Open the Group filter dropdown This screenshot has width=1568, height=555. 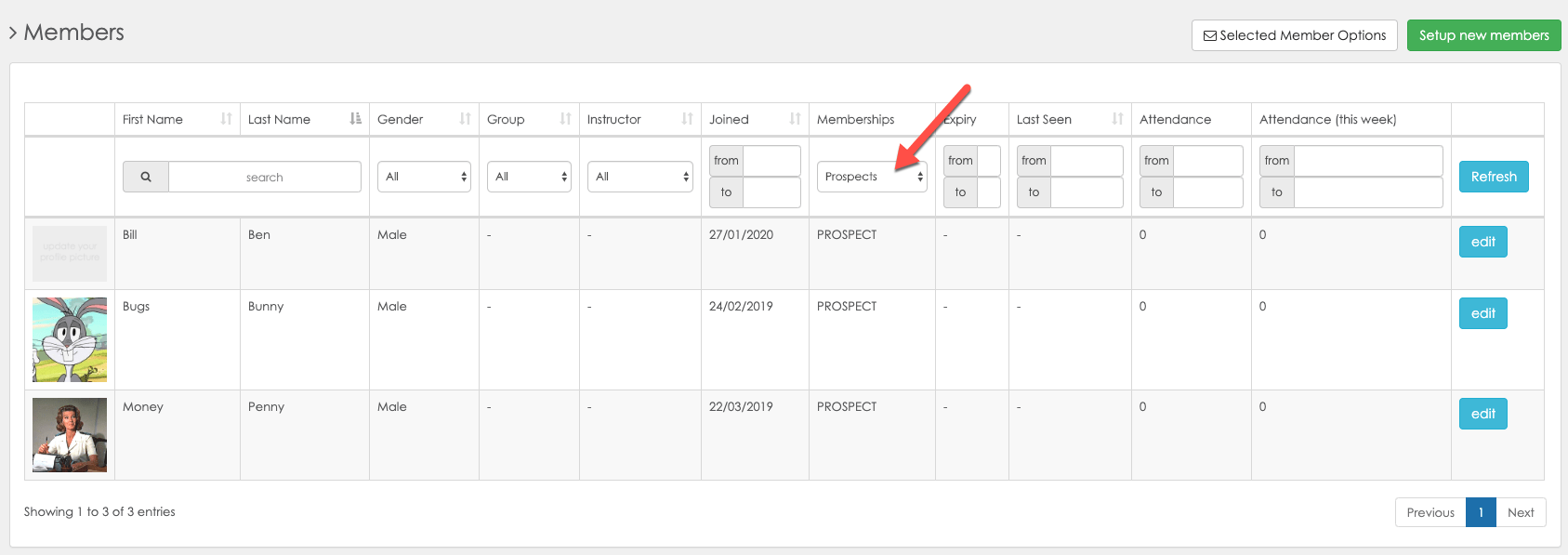529,177
